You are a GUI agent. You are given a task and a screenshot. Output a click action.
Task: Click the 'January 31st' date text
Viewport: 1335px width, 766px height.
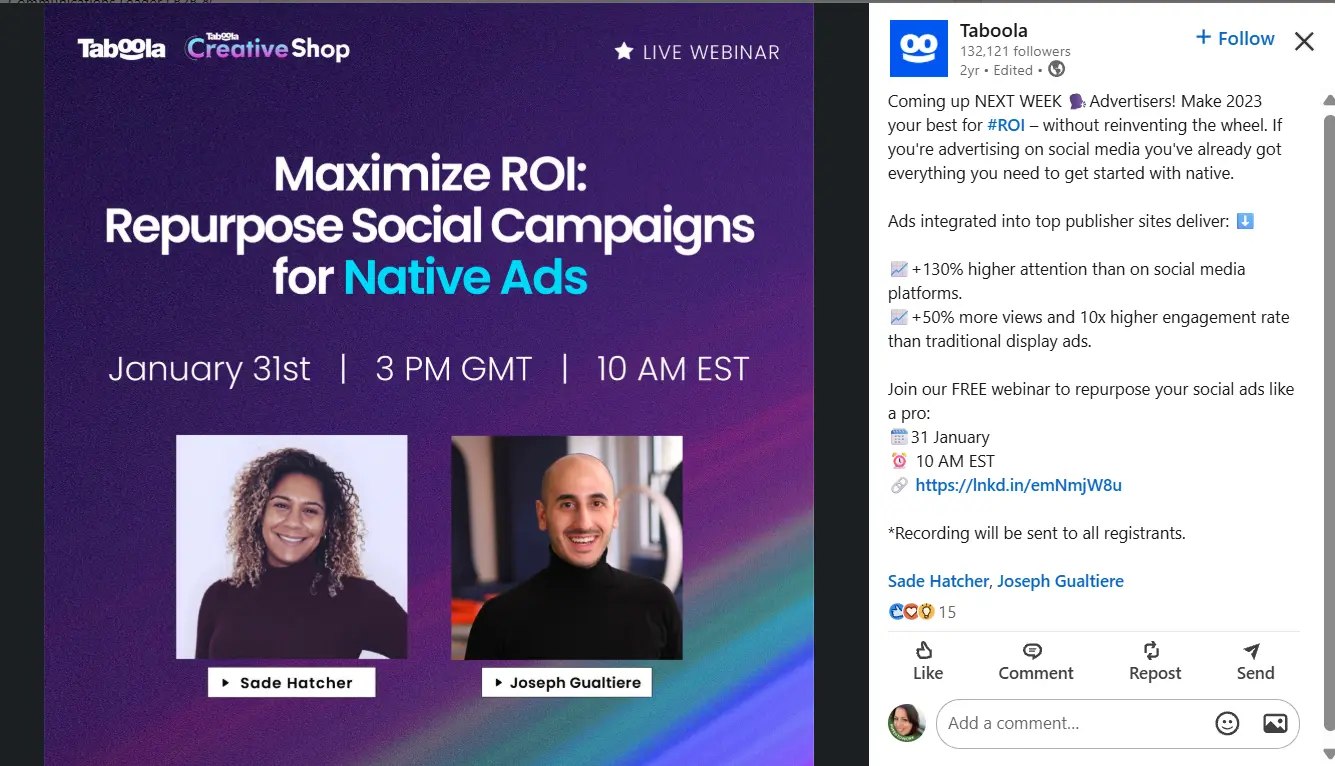210,369
